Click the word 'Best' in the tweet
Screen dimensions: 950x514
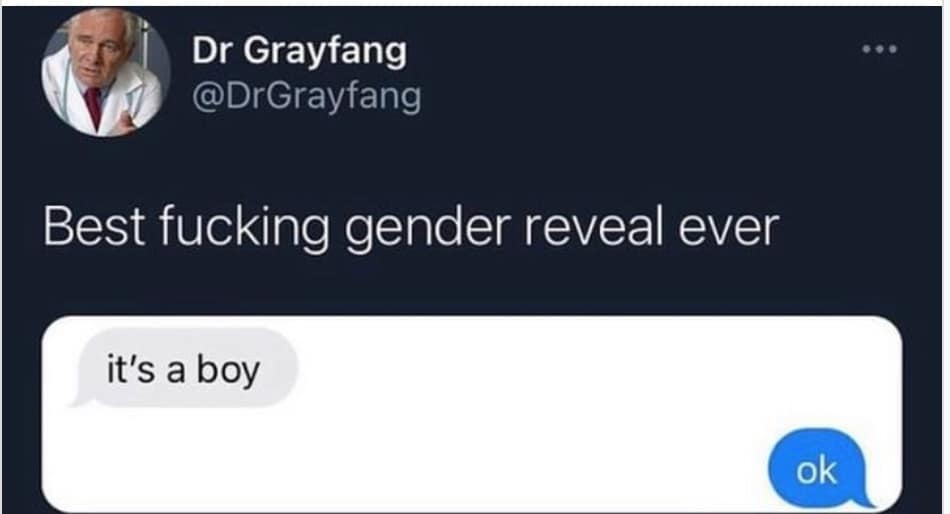pos(94,227)
